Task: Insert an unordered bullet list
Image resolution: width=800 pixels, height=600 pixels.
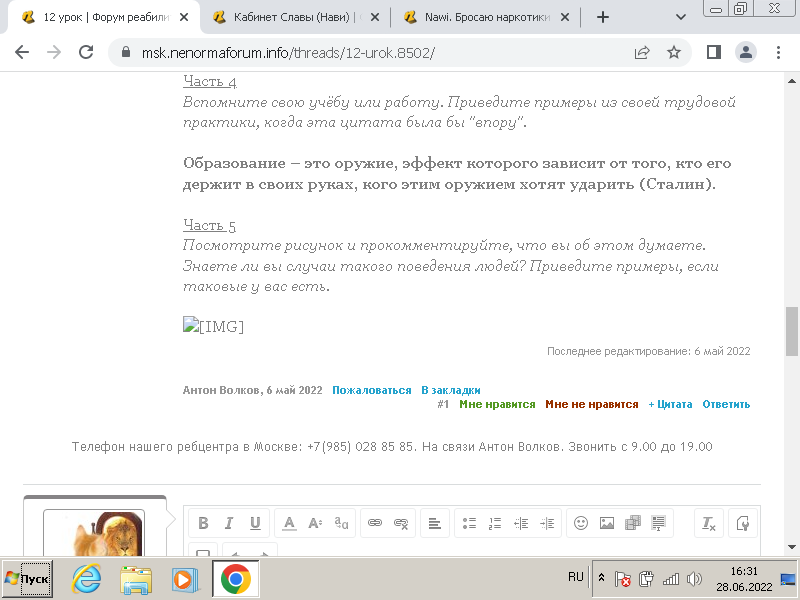Action: tap(469, 523)
